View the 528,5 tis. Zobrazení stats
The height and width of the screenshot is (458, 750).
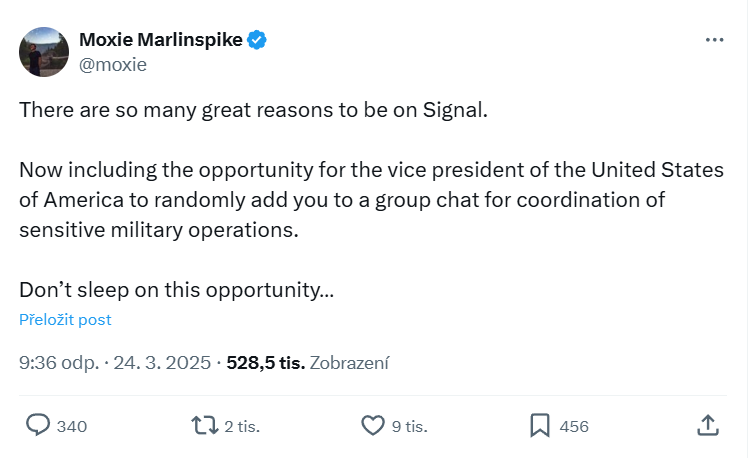tap(308, 363)
